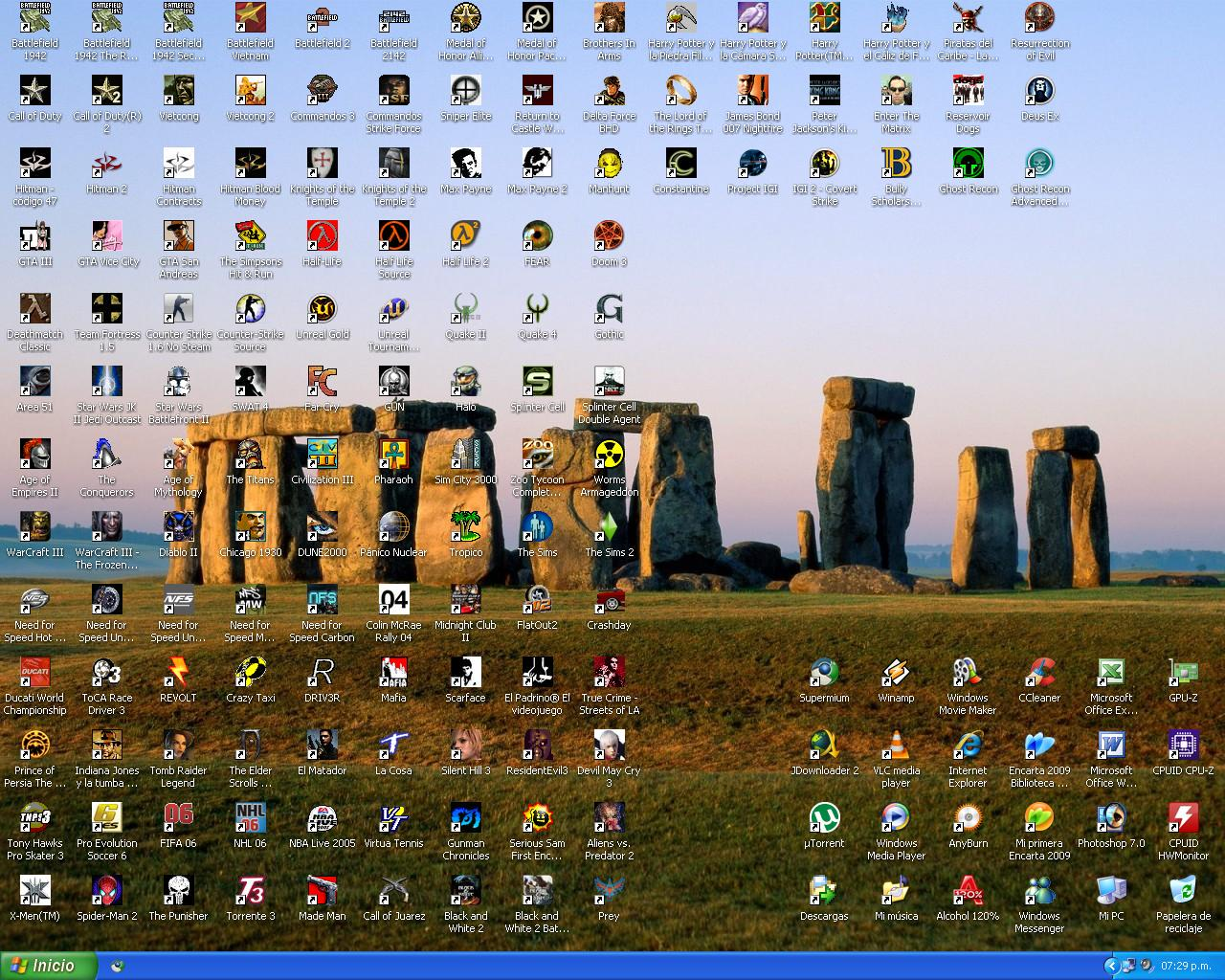Select the FlatOut2 icon

coord(538,609)
